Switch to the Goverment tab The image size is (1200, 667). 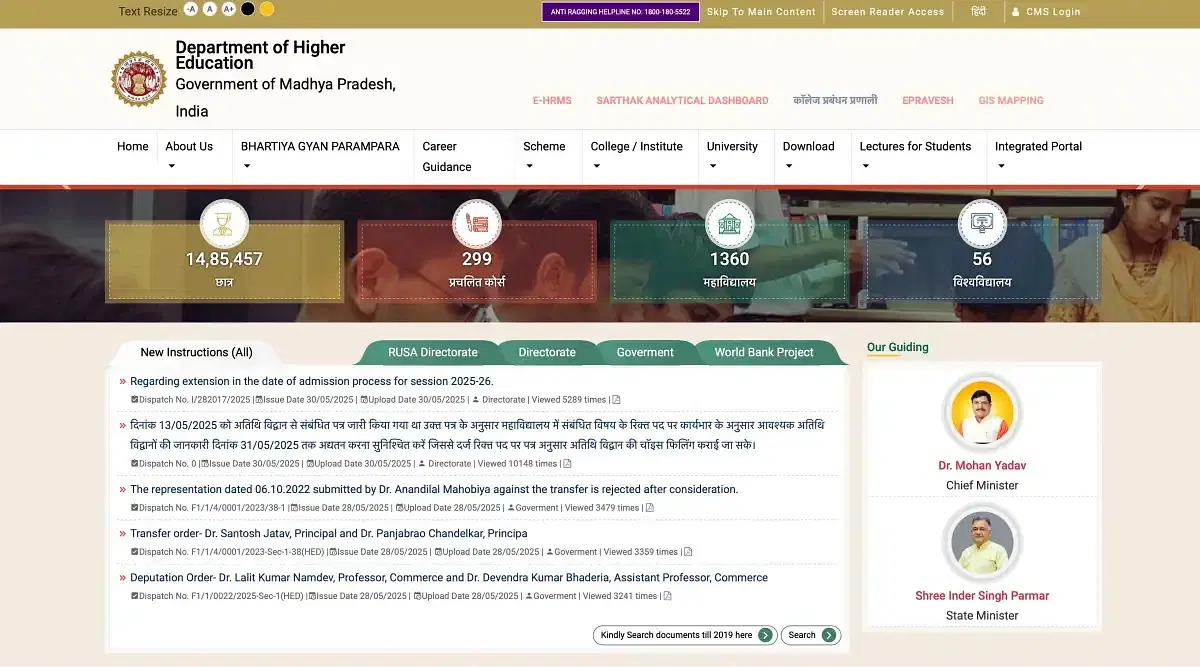coord(645,352)
